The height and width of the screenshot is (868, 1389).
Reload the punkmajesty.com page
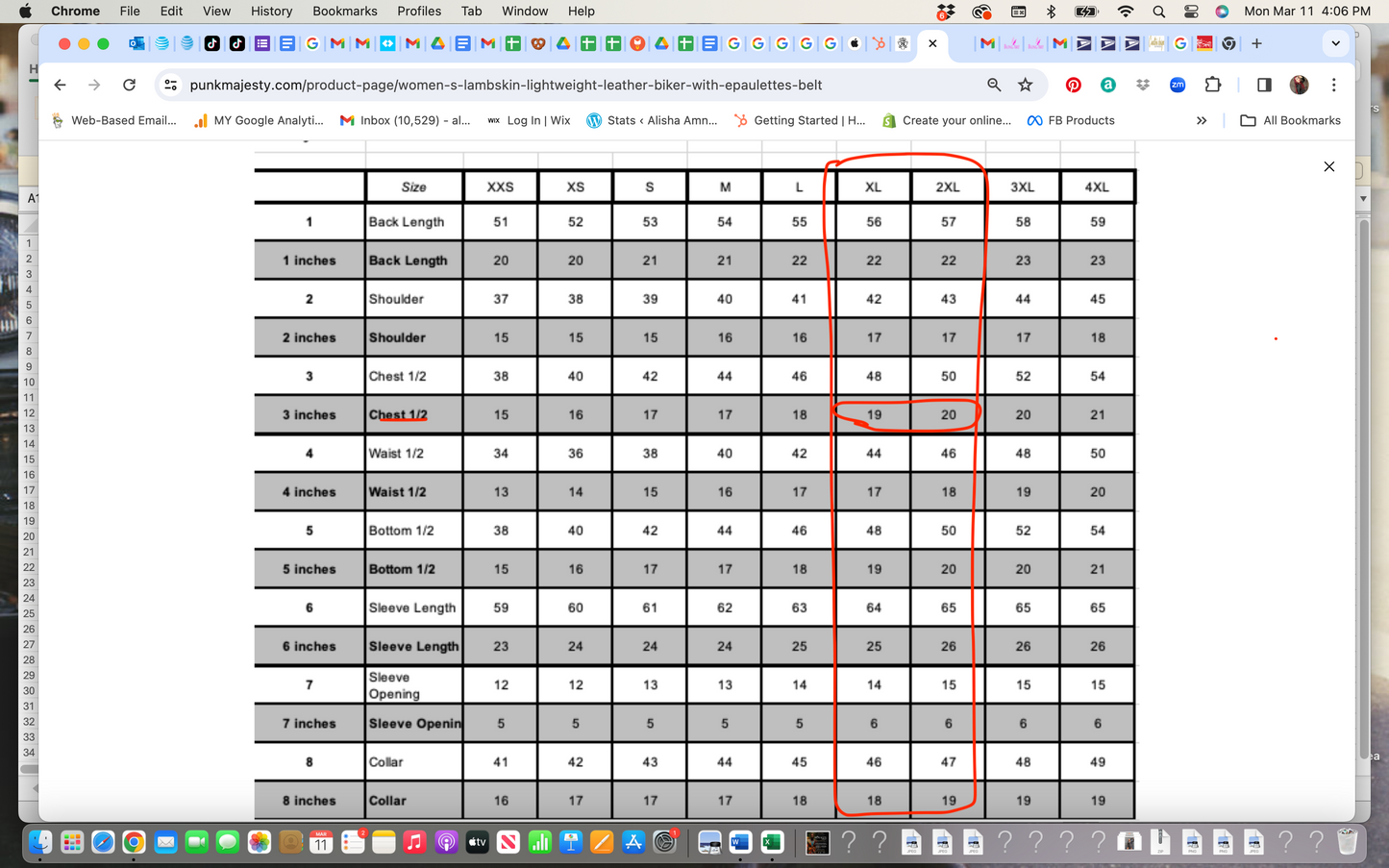pos(129,85)
